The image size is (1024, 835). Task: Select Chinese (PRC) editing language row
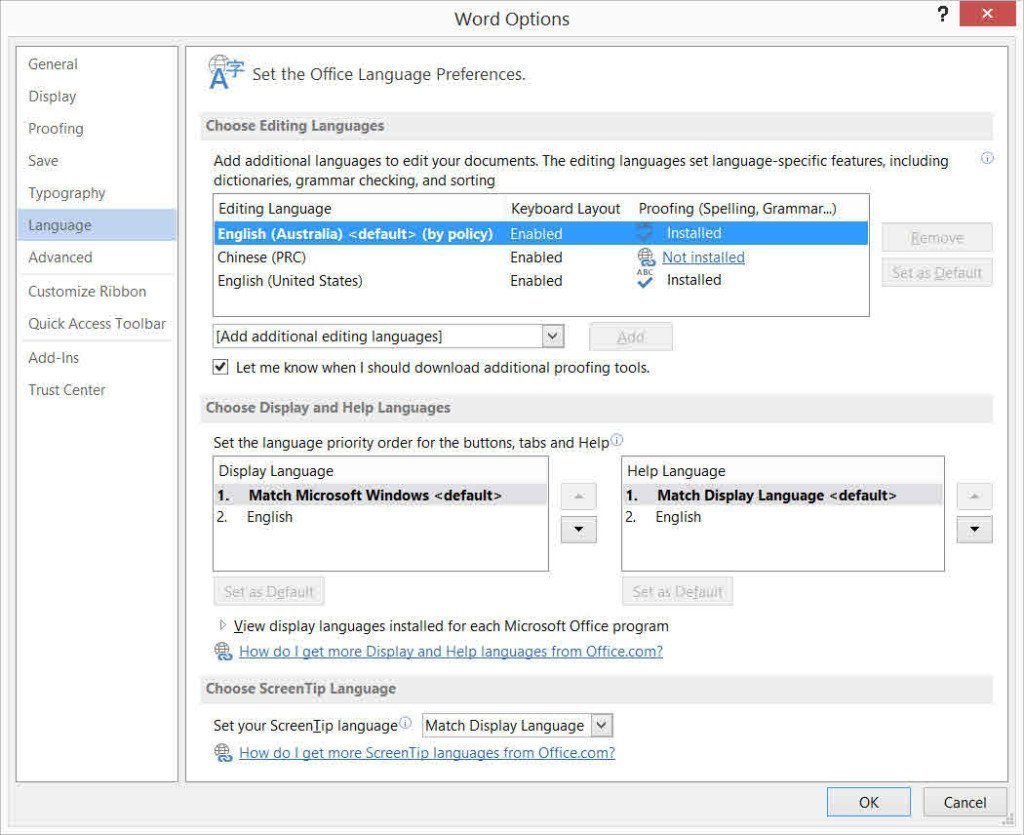[x=541, y=257]
